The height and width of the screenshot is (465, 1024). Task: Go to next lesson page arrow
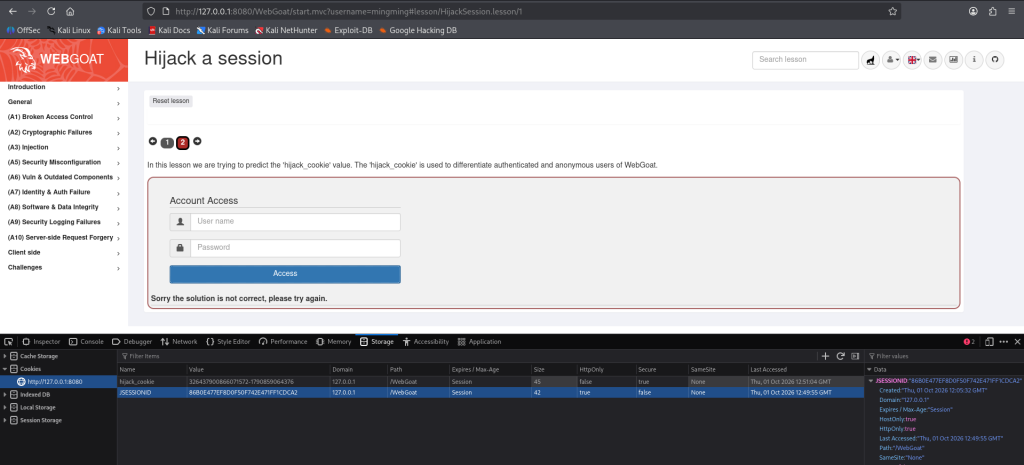(x=197, y=141)
